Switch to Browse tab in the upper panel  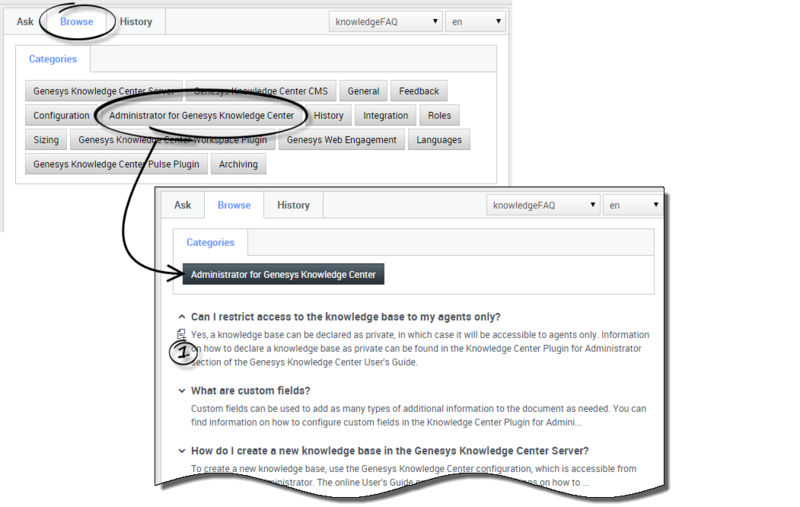(x=77, y=22)
